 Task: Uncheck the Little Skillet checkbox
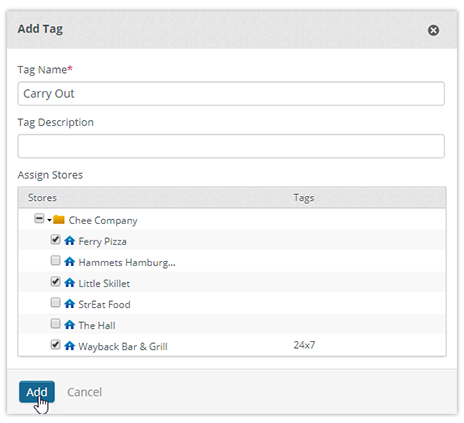click(55, 281)
